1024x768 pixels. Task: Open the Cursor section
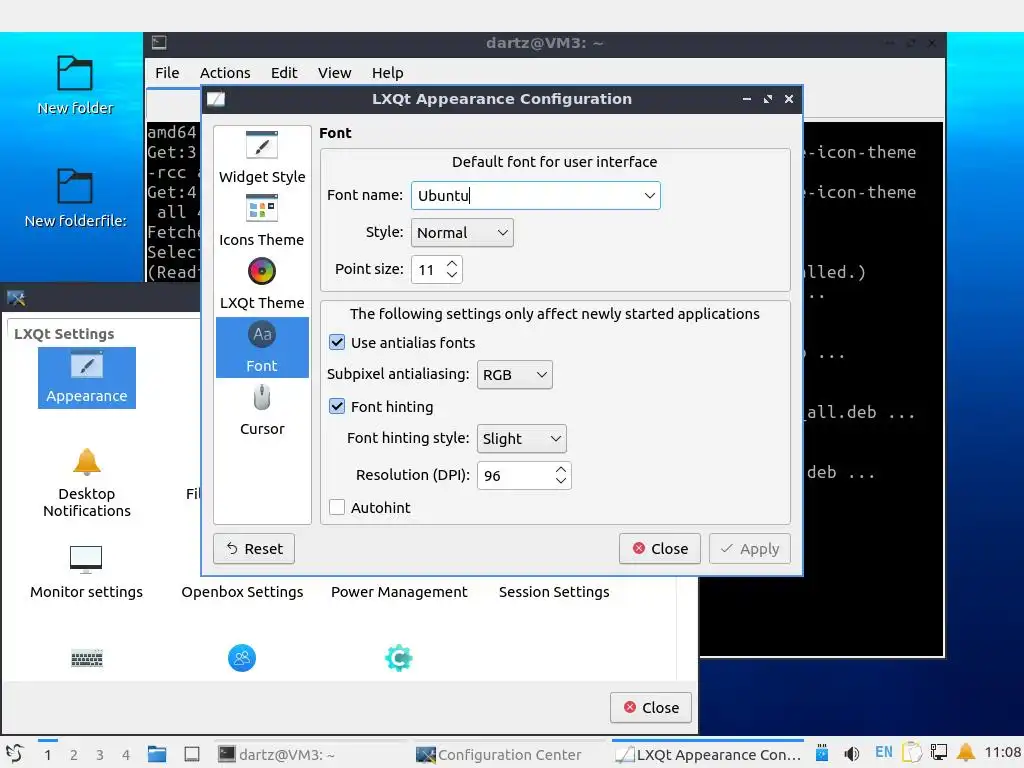(262, 411)
